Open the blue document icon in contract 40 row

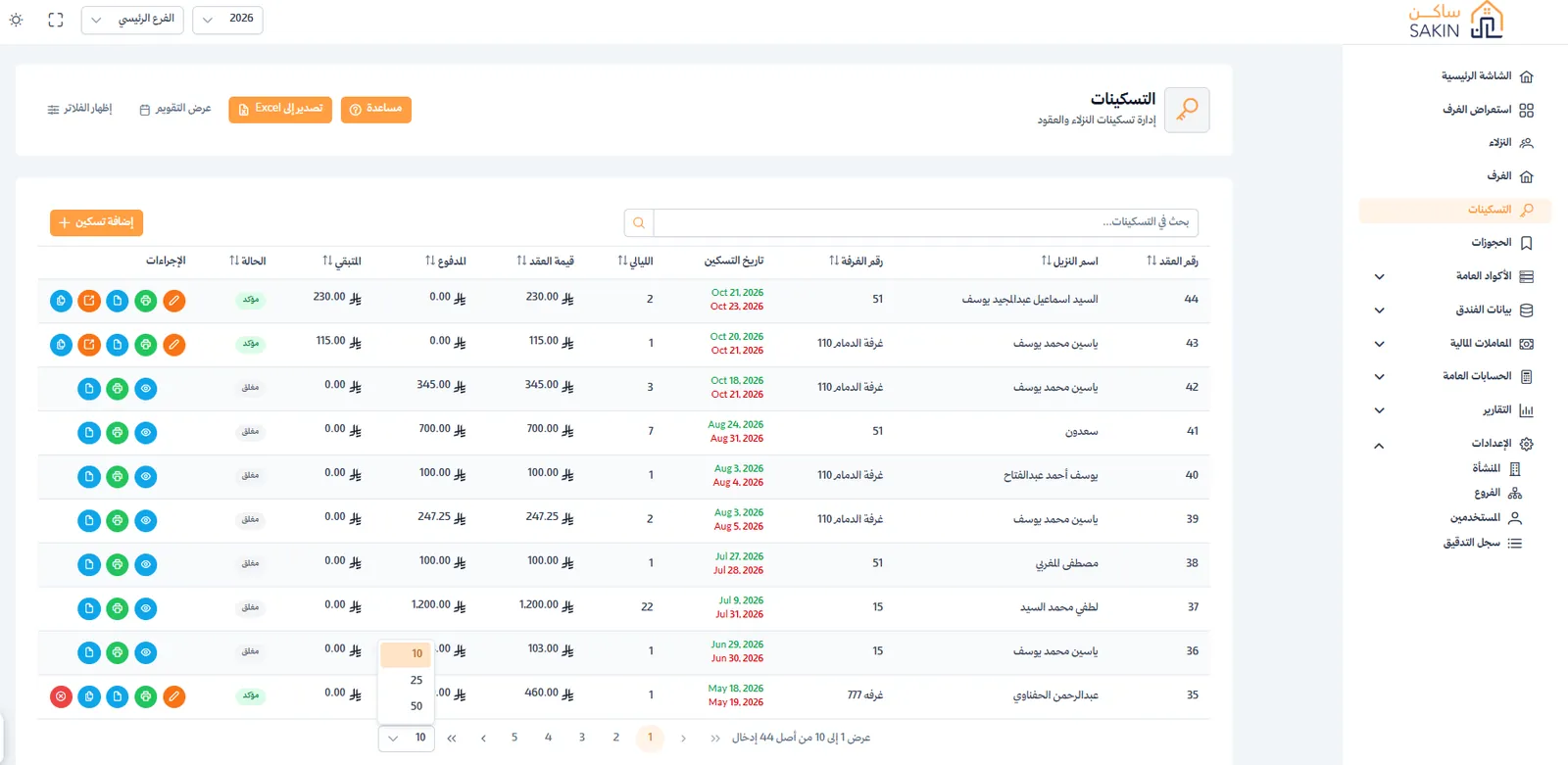point(89,477)
